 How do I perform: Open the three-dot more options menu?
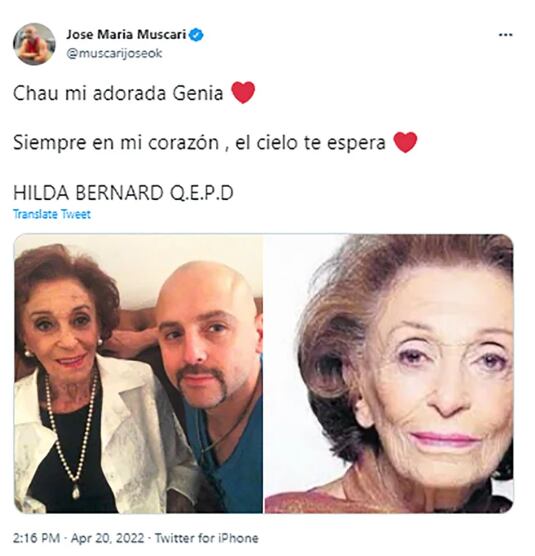tap(506, 35)
